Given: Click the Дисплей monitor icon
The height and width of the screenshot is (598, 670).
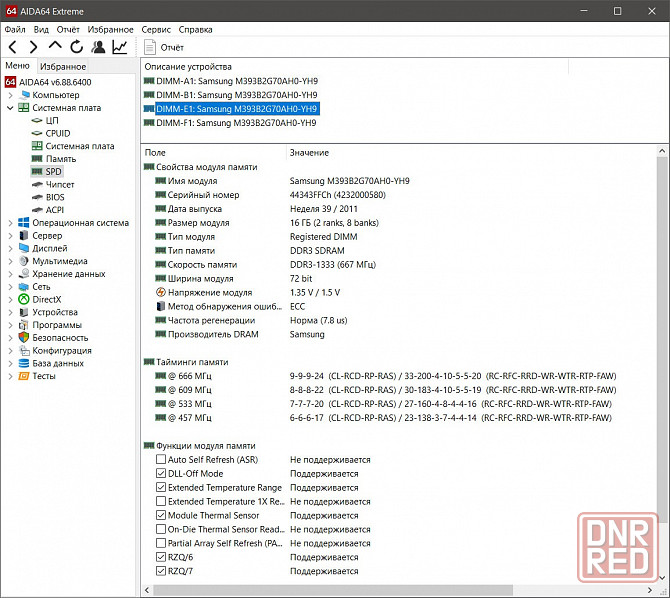Looking at the screenshot, I should (24, 248).
